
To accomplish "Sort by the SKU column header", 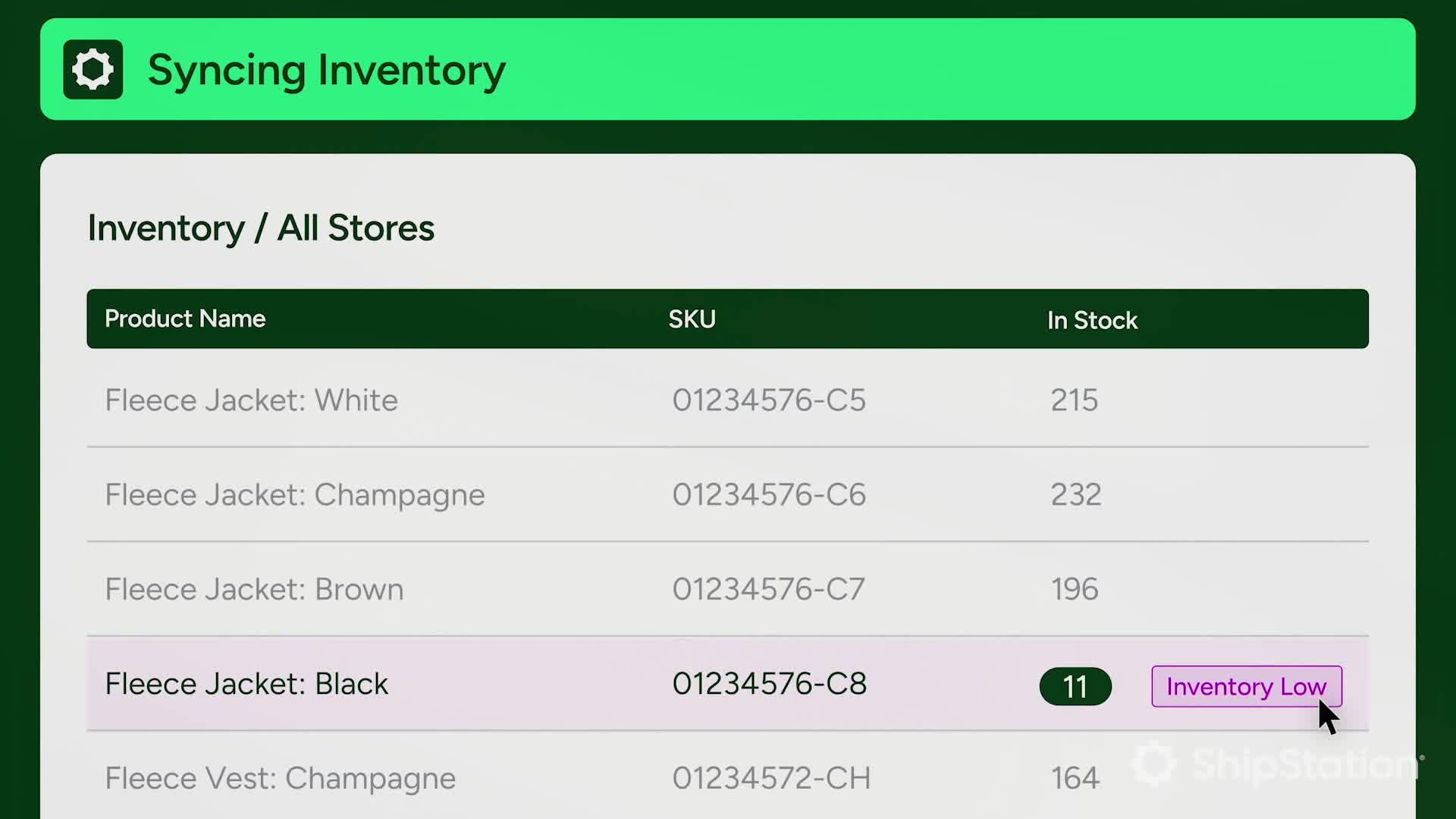I will (692, 318).
